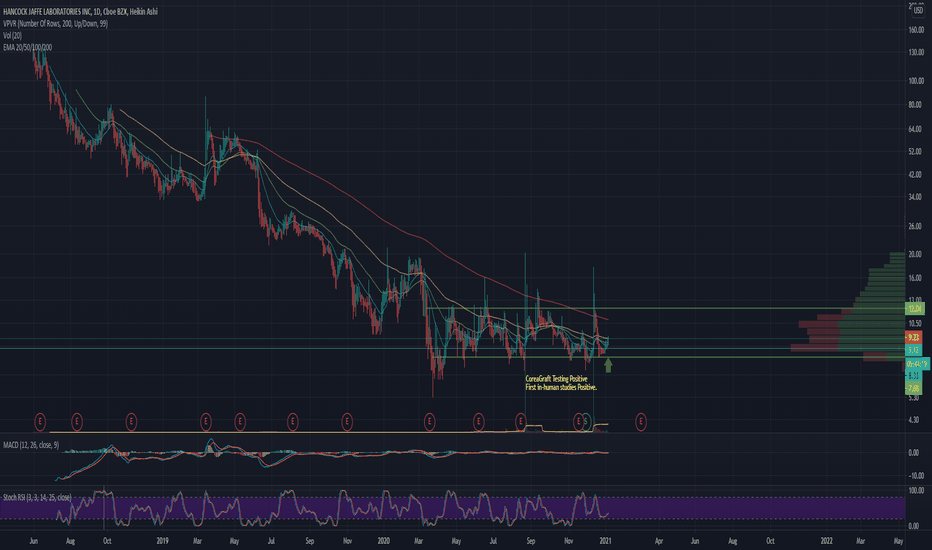The width and height of the screenshot is (932, 550).
Task: Click the 64.00 label on price axis
Action: (916, 129)
